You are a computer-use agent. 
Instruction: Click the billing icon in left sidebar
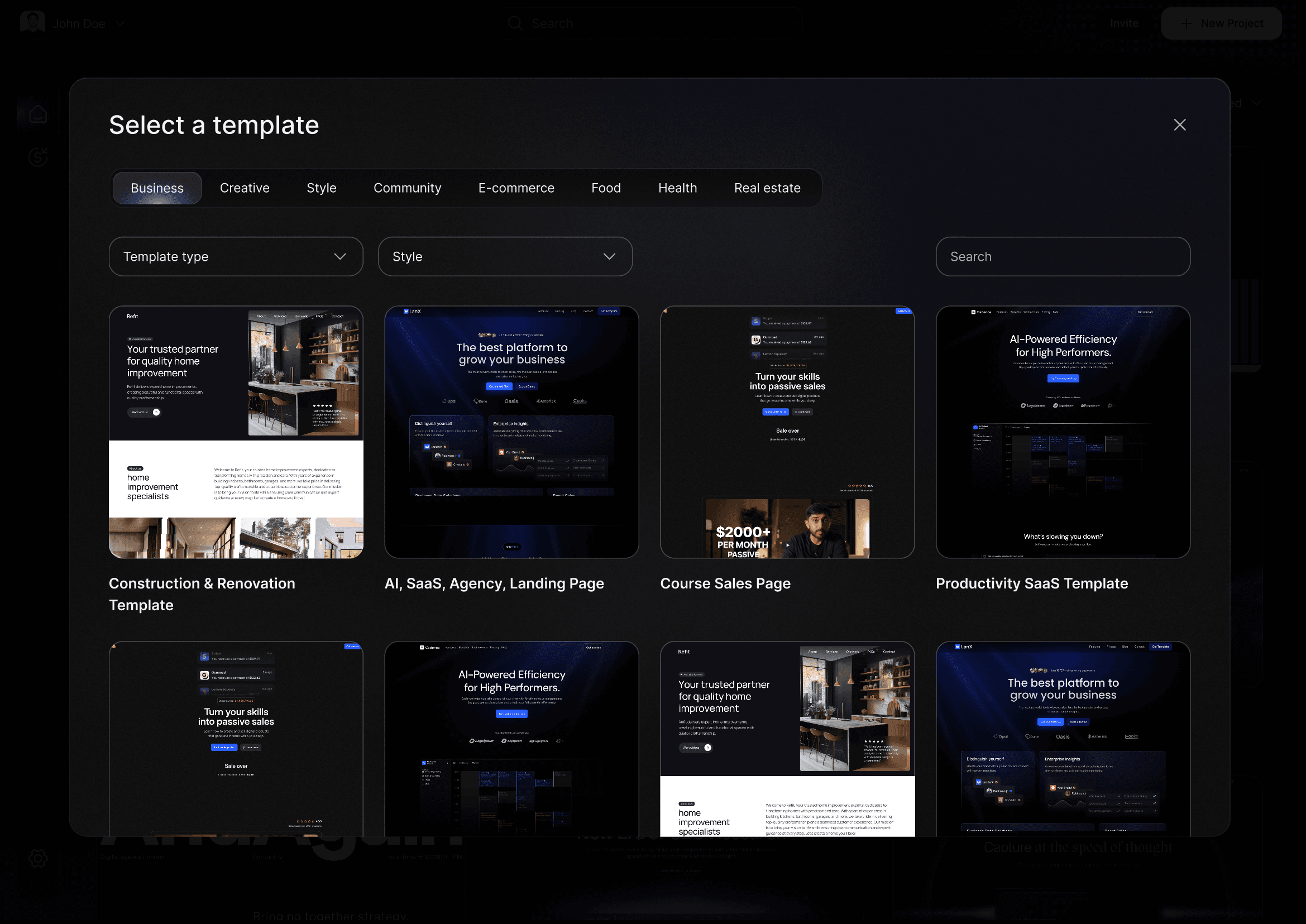pyautogui.click(x=37, y=156)
